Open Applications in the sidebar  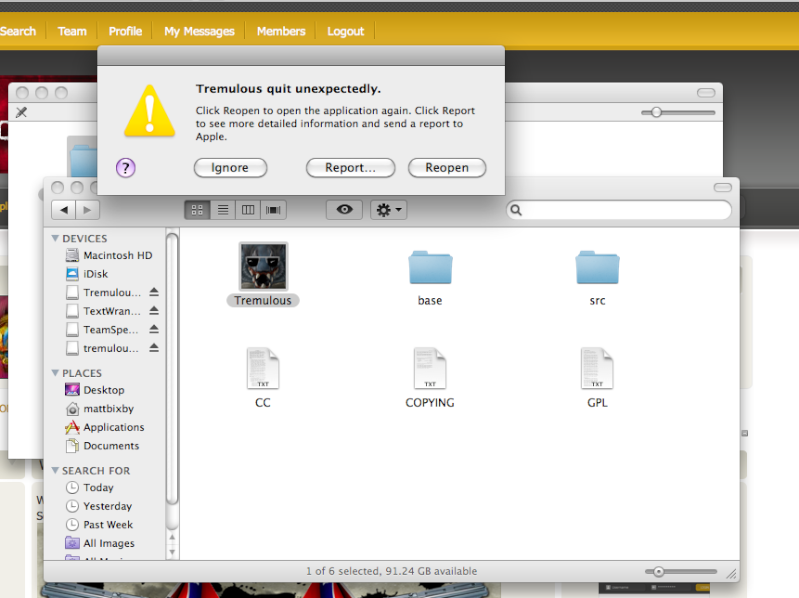[x=105, y=427]
